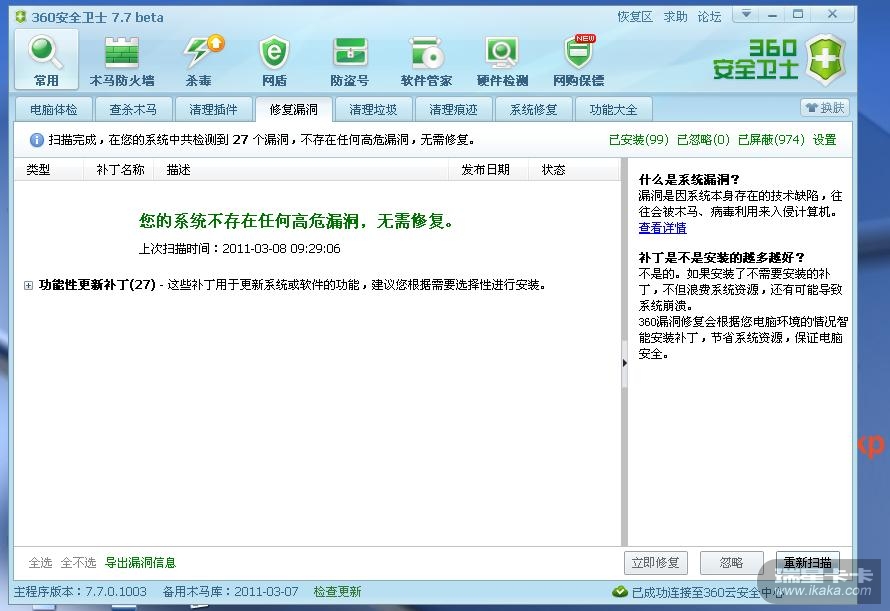Open the 已安装(99) list

coord(639,140)
